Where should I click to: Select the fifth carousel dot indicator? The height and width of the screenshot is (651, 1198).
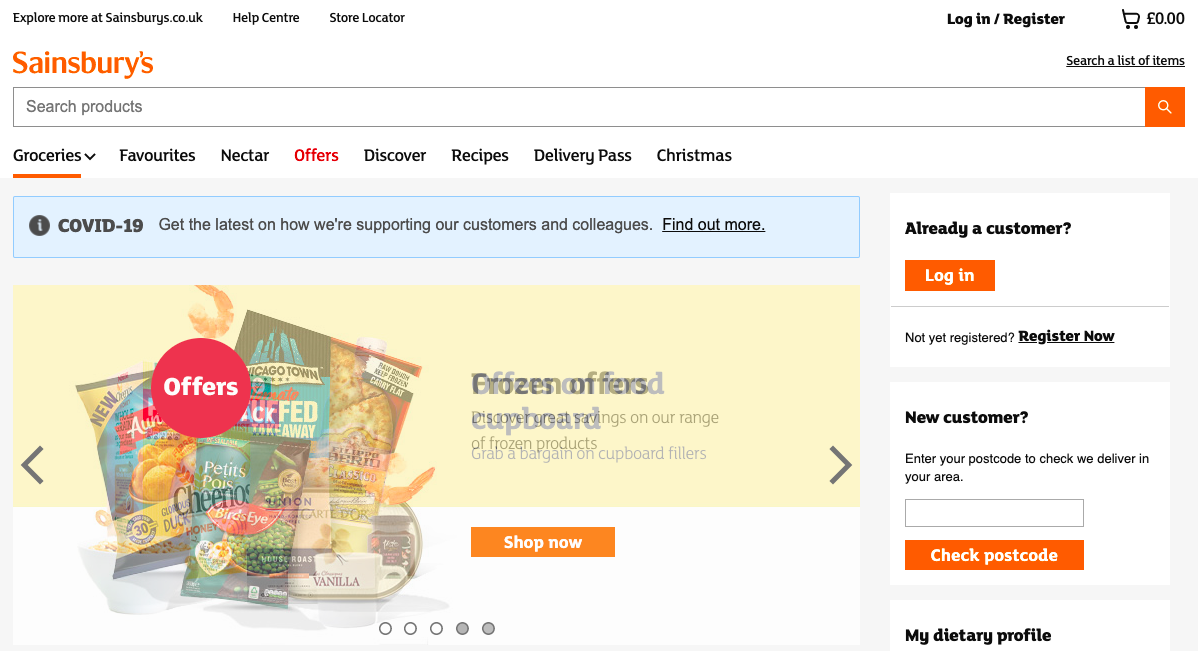point(488,629)
